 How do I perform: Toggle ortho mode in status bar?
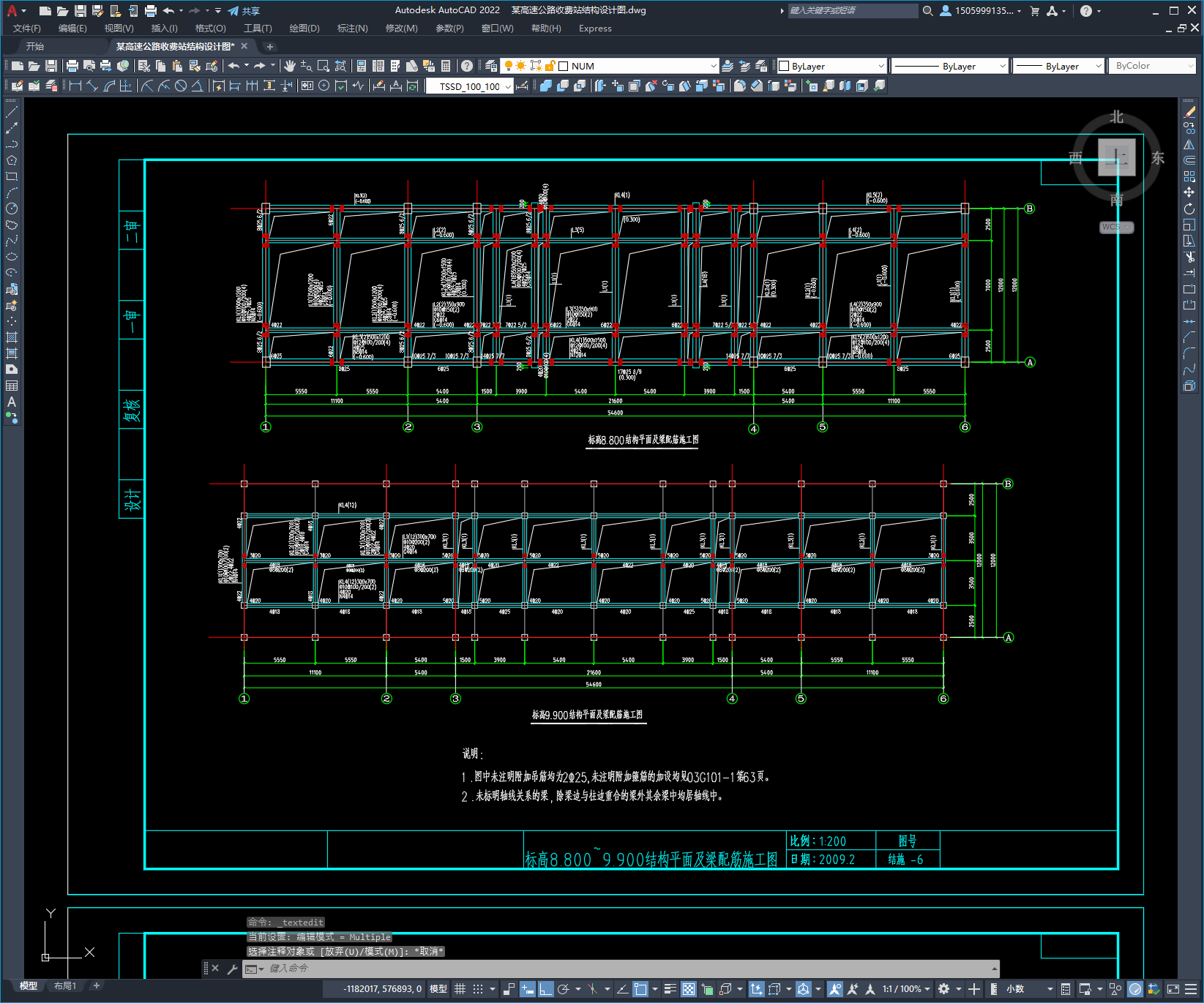click(x=546, y=989)
